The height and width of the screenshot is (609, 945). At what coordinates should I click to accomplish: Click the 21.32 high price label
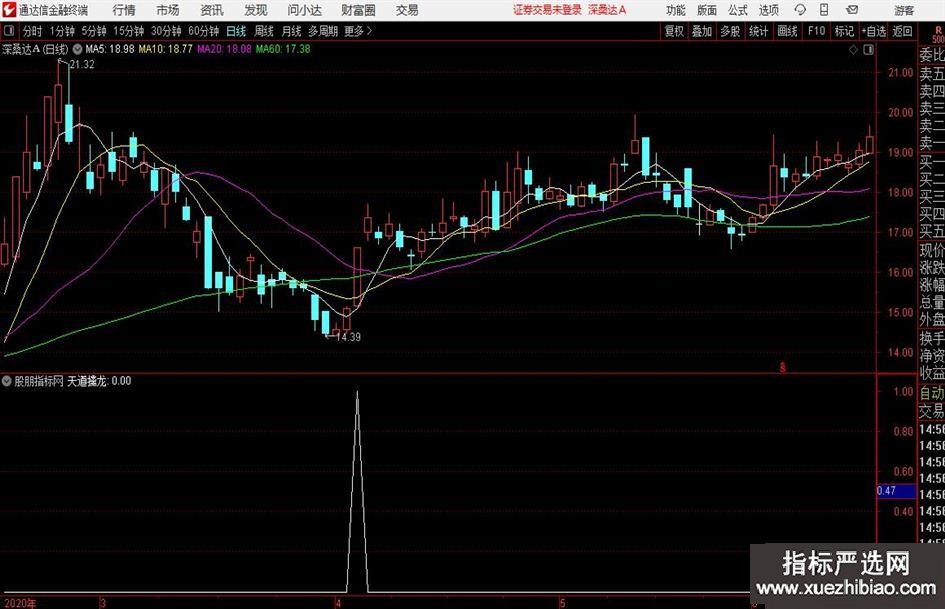(82, 65)
